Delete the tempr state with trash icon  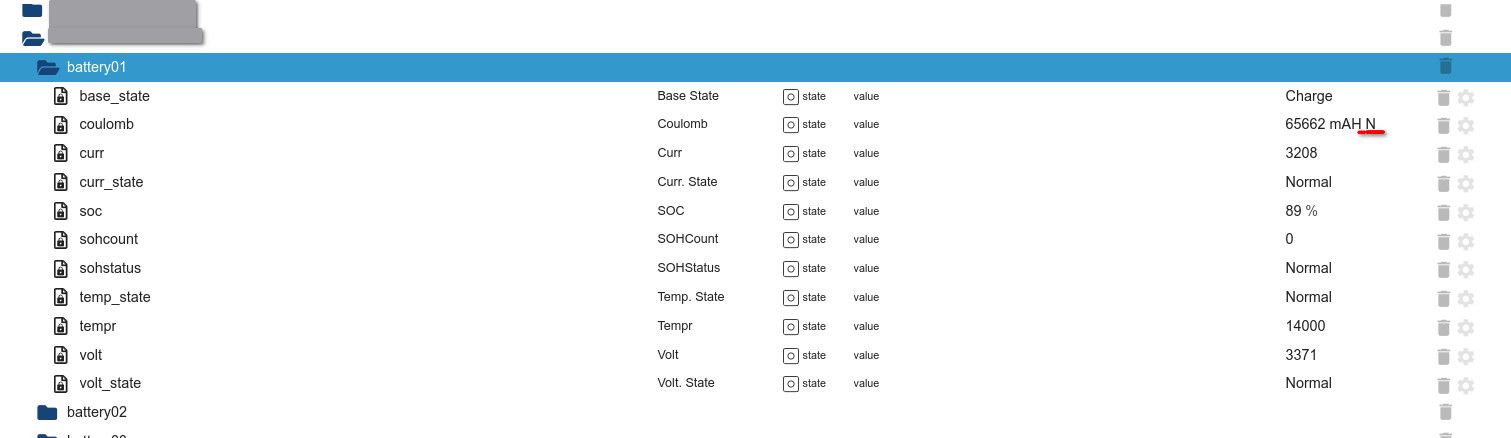point(1443,327)
